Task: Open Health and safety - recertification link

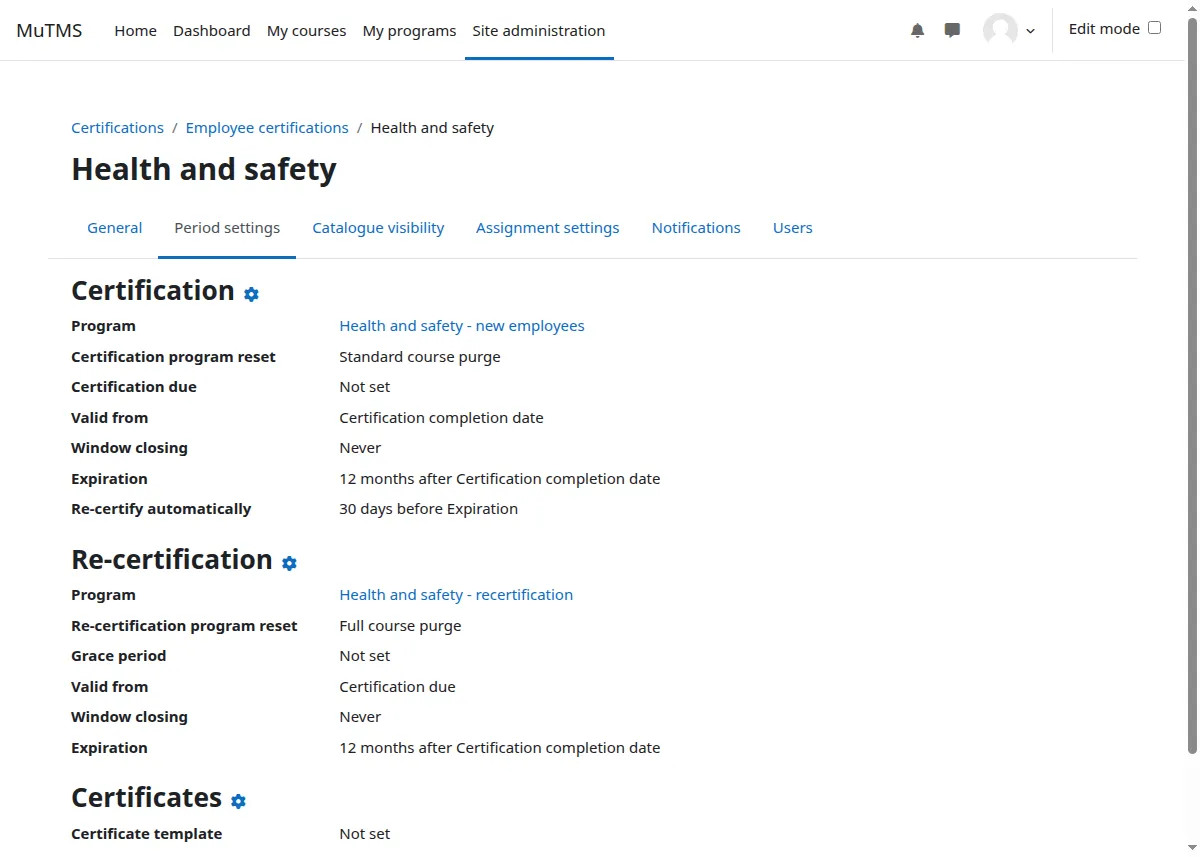Action: click(x=456, y=595)
